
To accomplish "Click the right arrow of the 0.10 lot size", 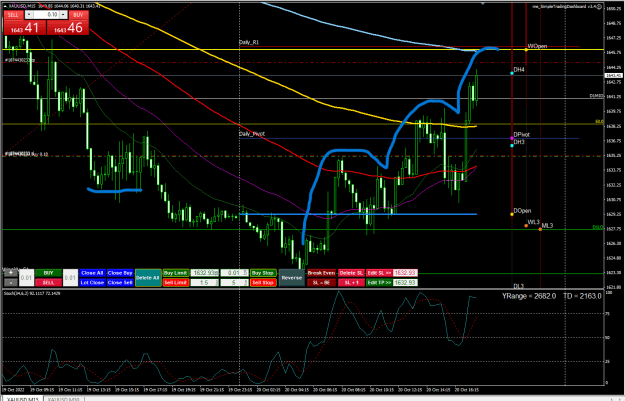I will [63, 15].
